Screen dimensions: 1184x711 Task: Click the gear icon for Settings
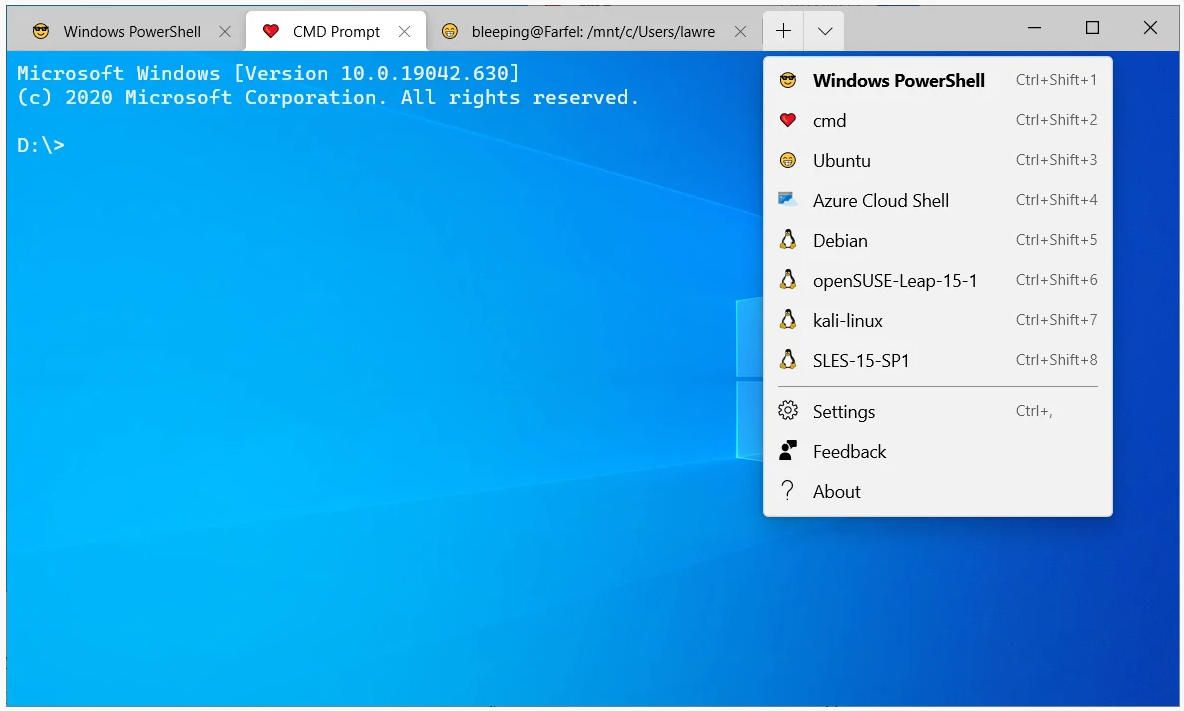pyautogui.click(x=788, y=411)
